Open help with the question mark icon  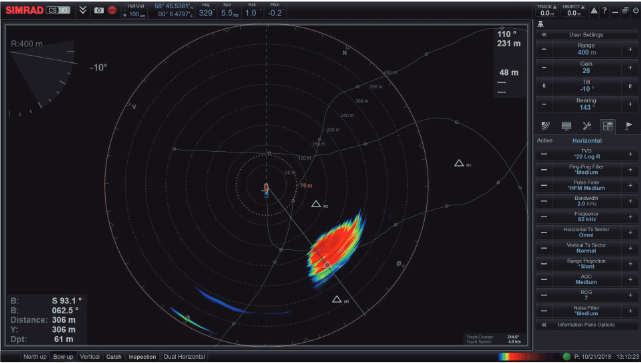pos(604,11)
